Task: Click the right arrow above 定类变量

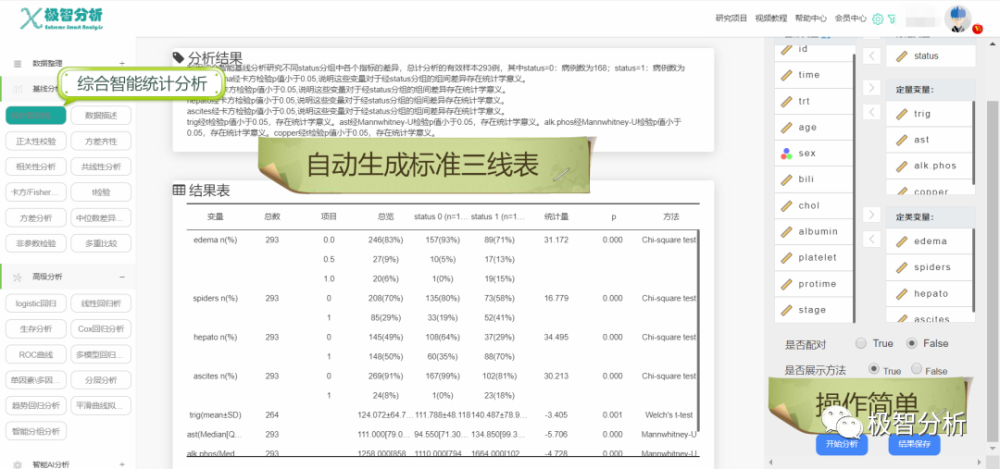Action: pos(871,214)
